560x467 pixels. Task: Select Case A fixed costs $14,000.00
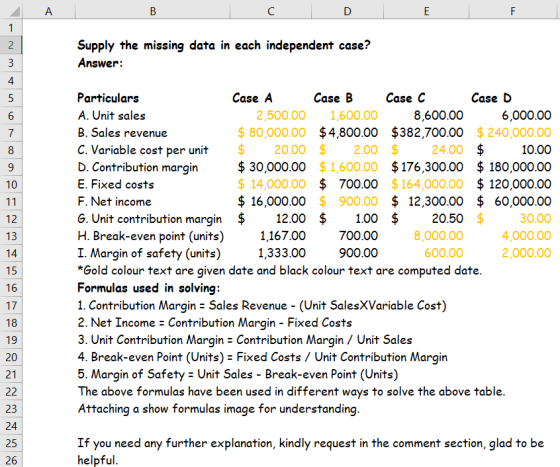(x=271, y=184)
